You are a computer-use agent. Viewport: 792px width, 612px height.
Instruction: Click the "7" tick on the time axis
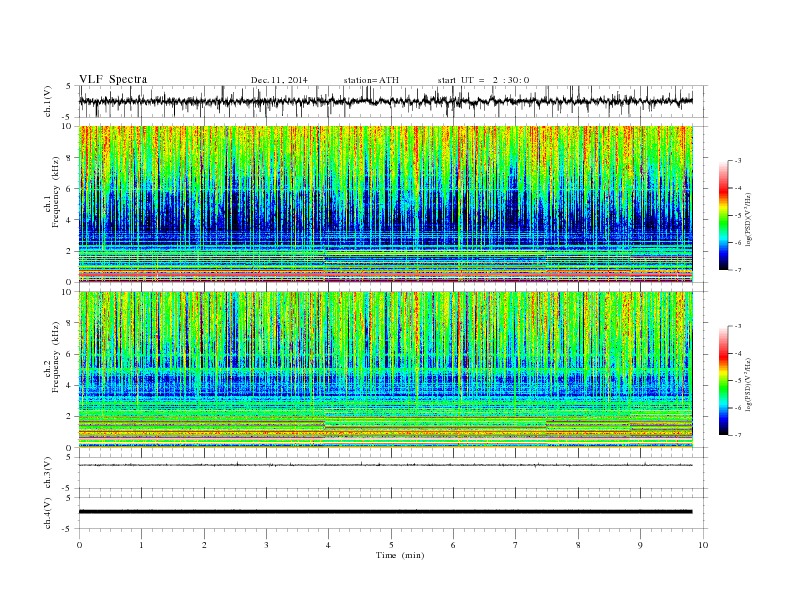click(516, 545)
